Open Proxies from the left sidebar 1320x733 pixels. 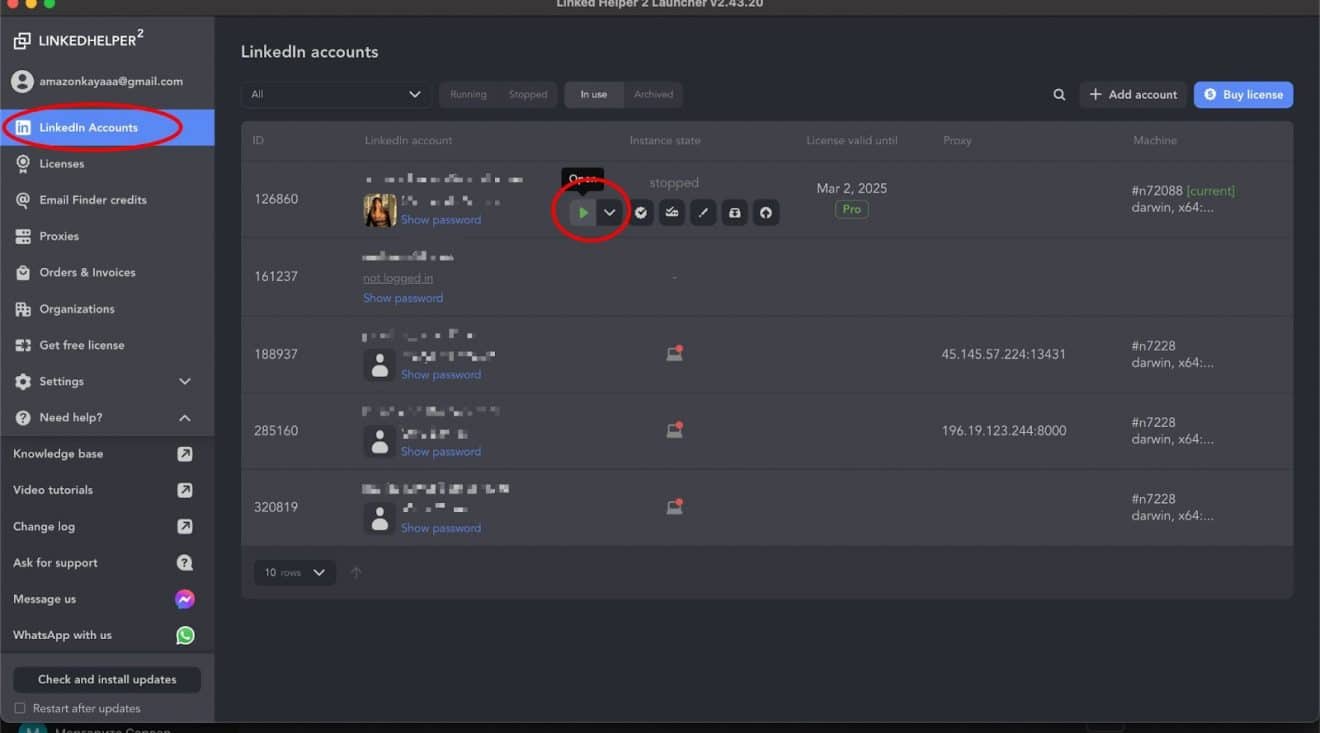[60, 236]
